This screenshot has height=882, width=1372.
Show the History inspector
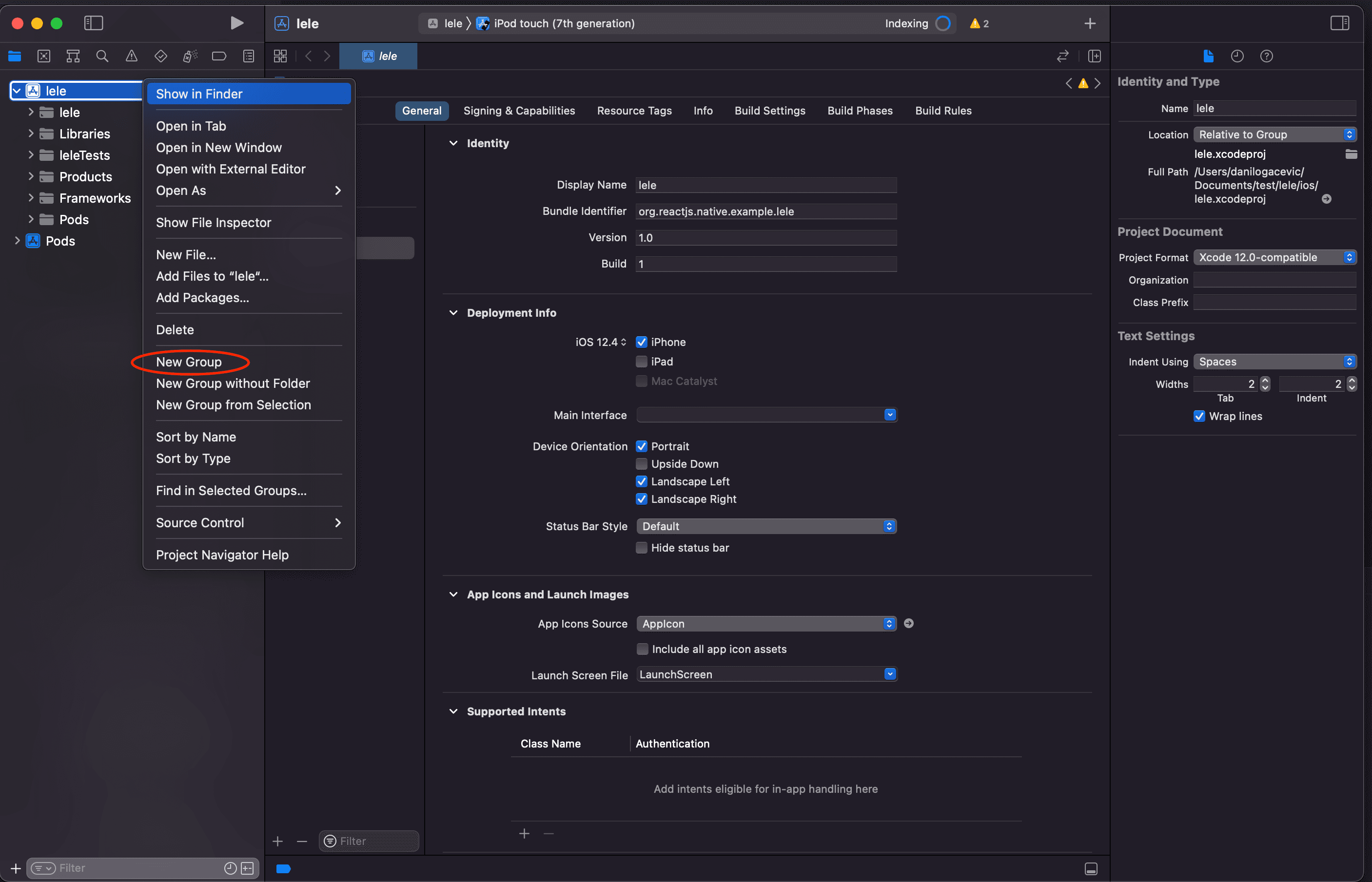pyautogui.click(x=1237, y=56)
